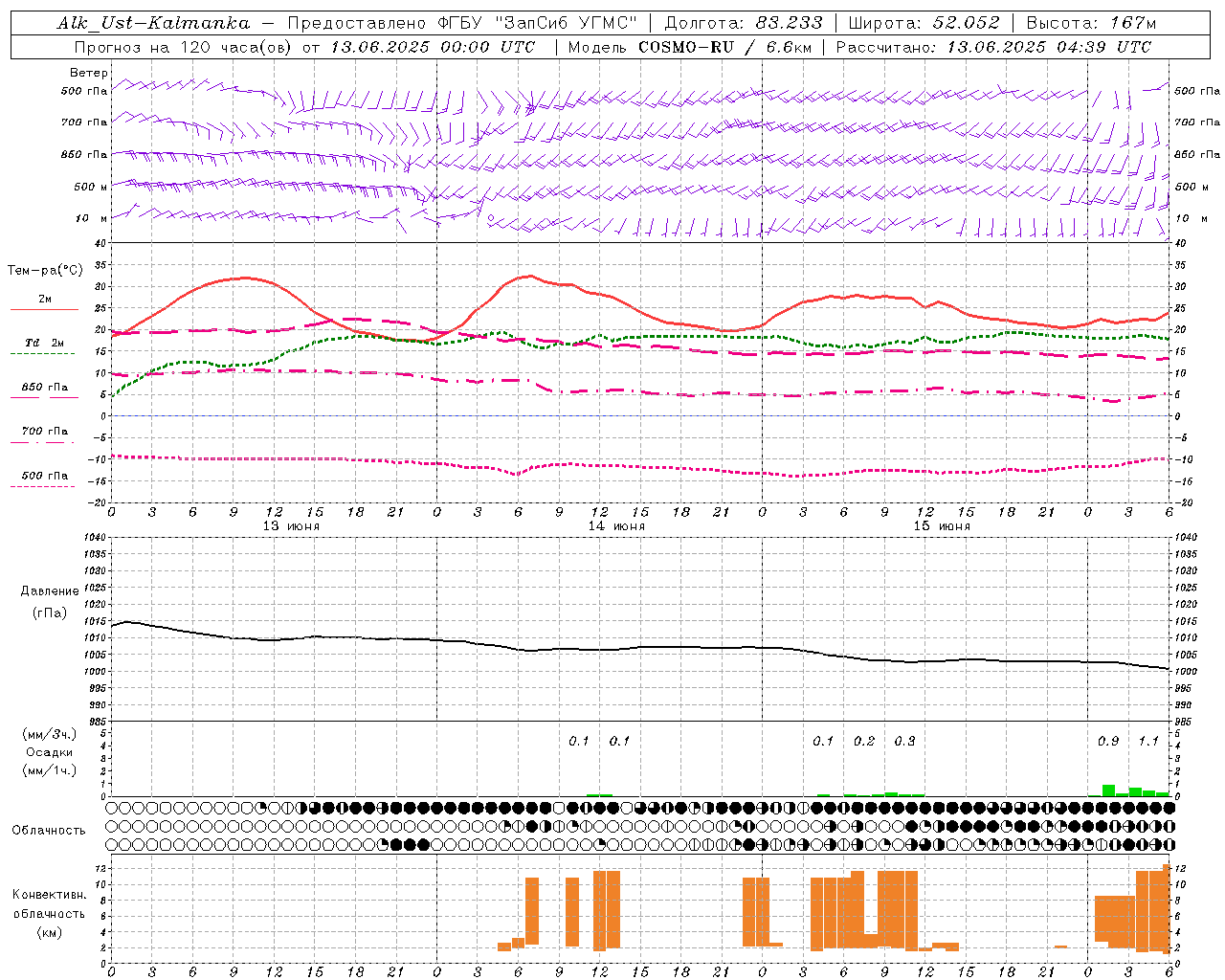
Task: Click the (мм/3ч.) precipitation unit label
Action: point(50,734)
